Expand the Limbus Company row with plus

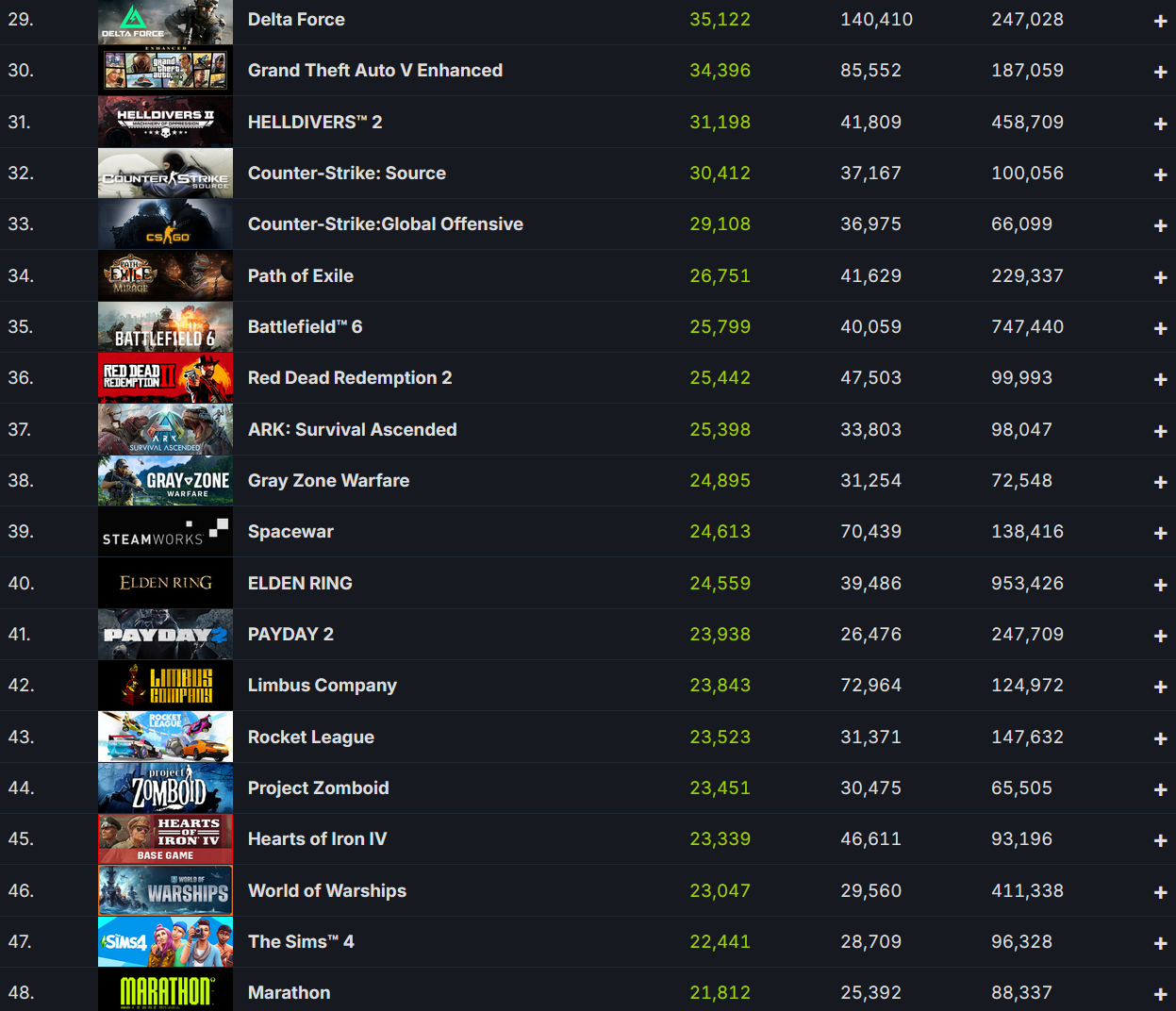point(1160,687)
